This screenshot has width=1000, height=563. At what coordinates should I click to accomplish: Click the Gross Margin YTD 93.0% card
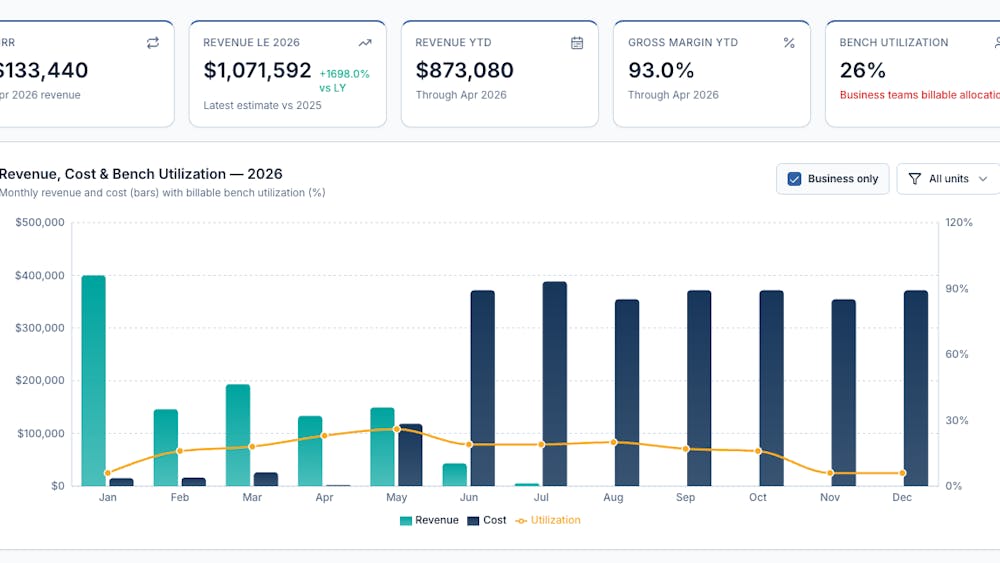click(x=712, y=74)
